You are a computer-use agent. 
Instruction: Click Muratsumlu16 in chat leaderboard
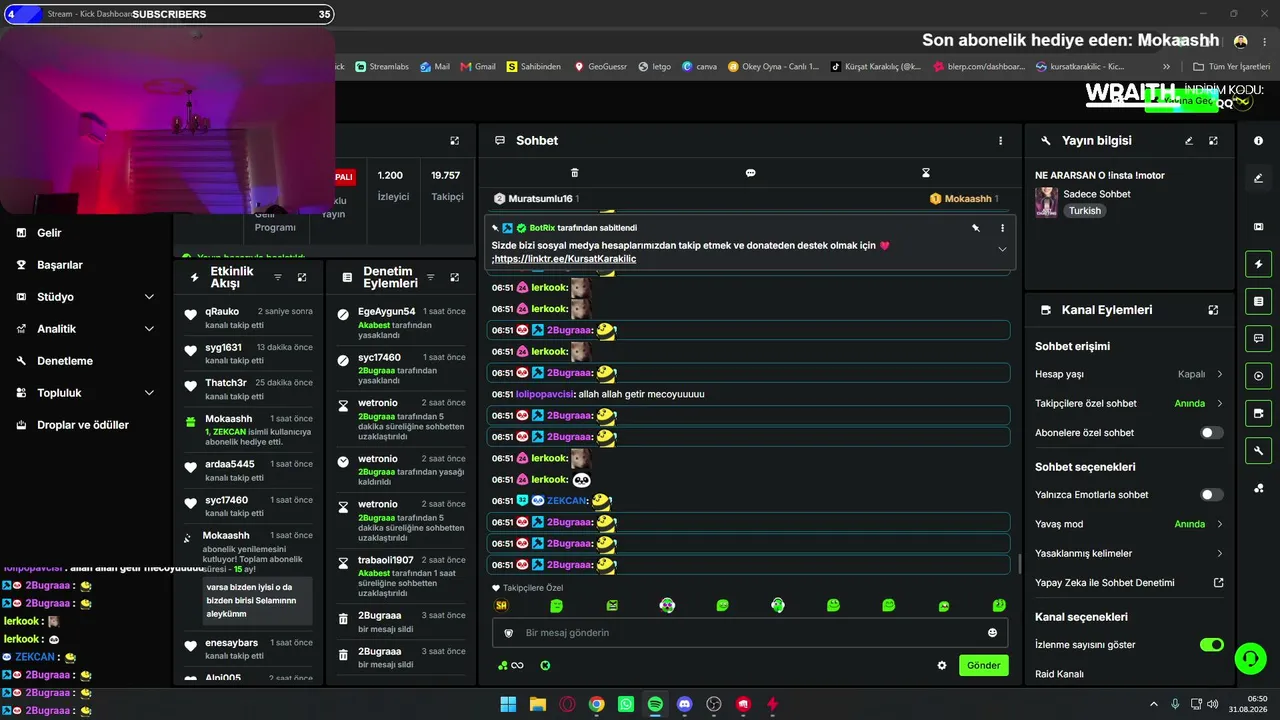click(x=540, y=199)
